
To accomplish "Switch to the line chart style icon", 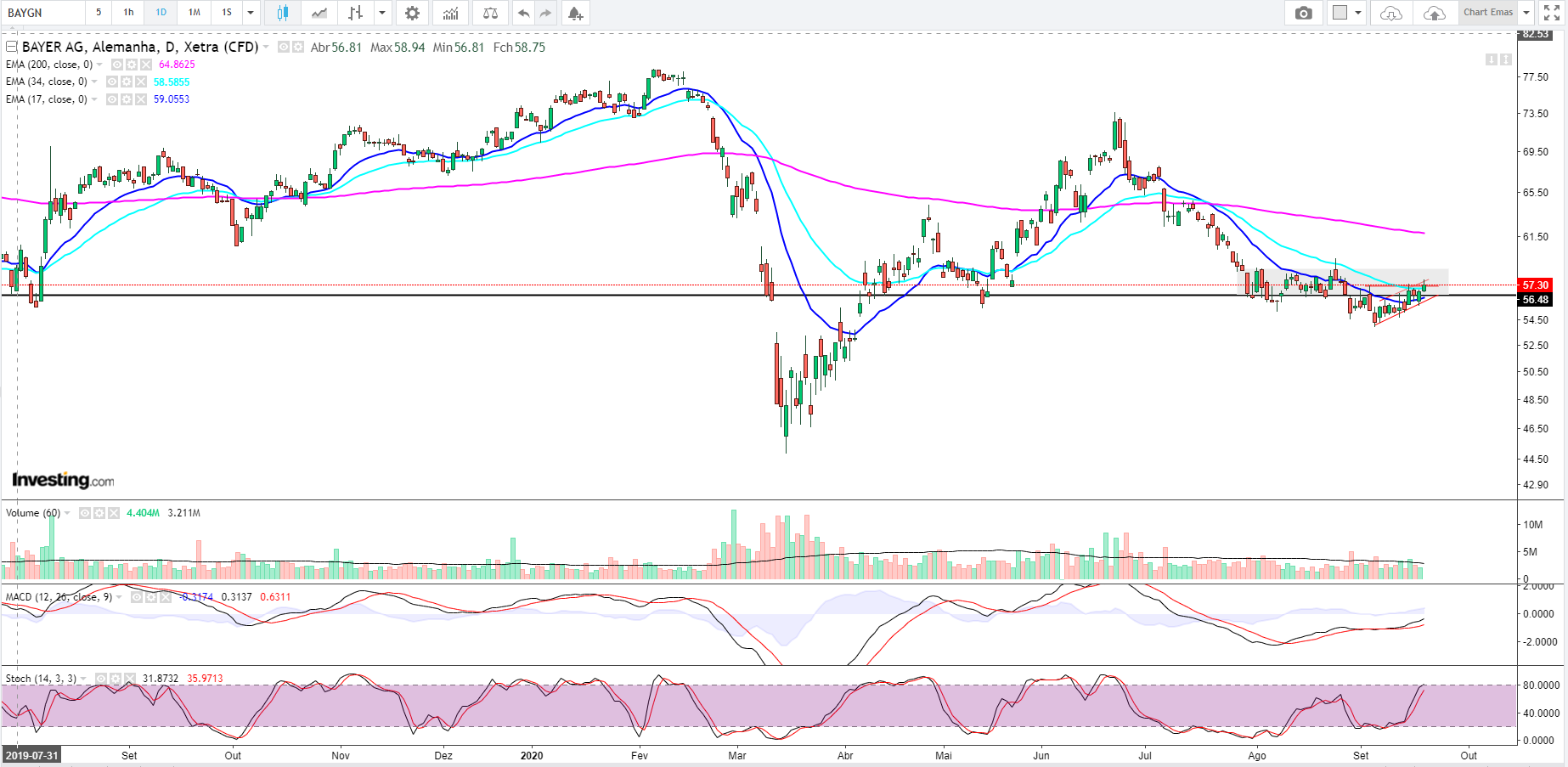I will [319, 13].
